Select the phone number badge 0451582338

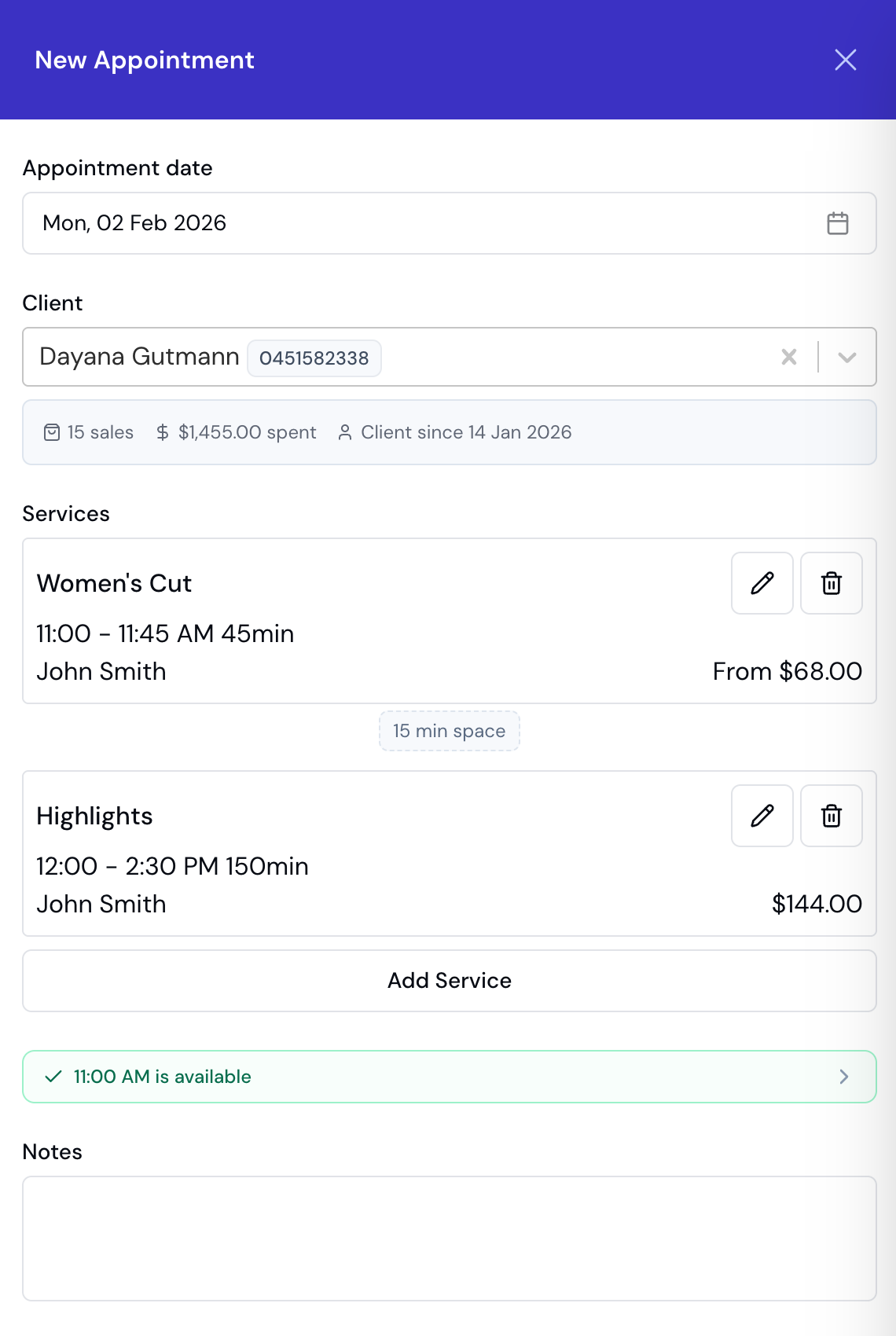point(314,358)
